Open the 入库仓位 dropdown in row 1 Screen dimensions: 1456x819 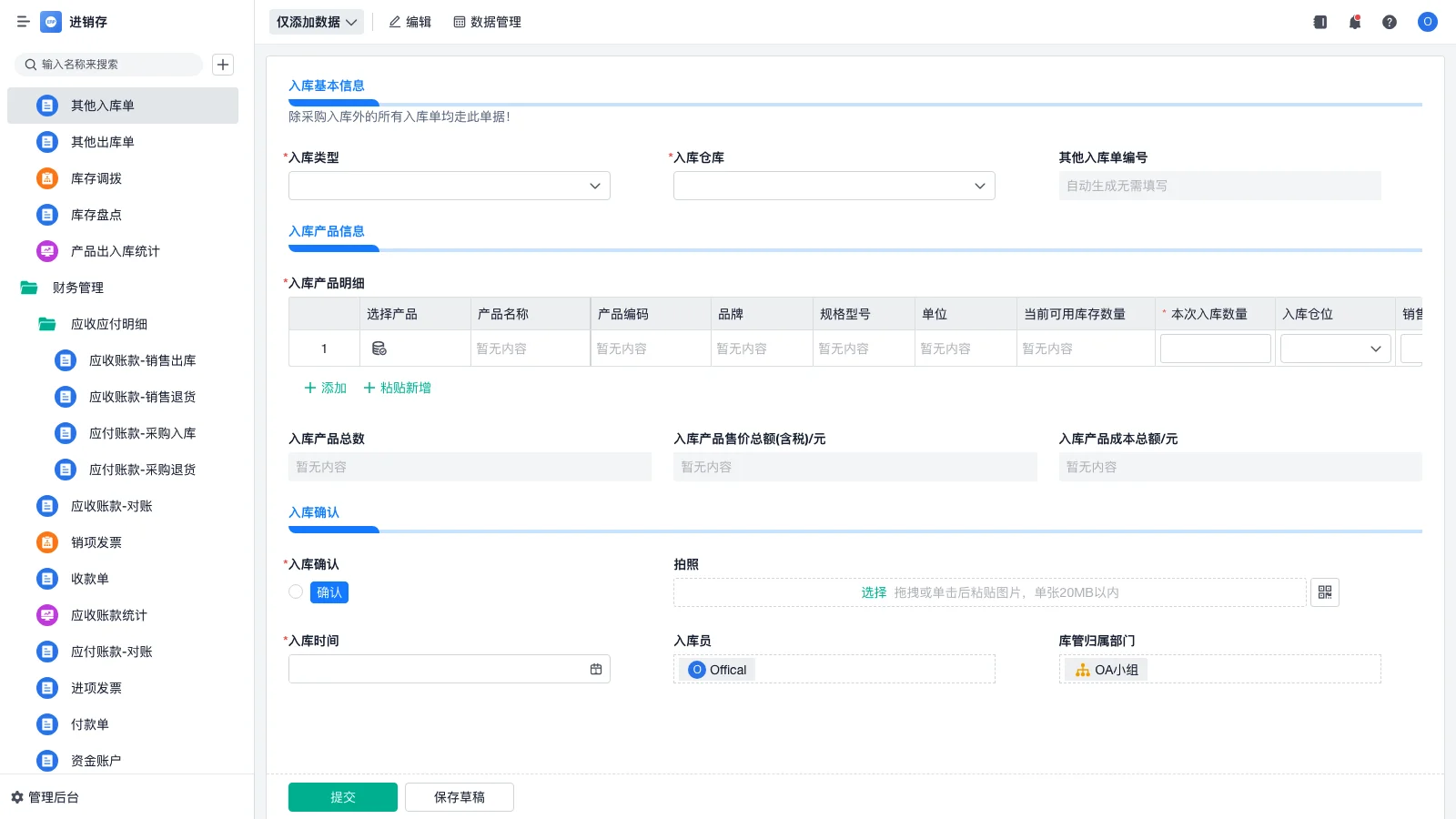(1336, 349)
